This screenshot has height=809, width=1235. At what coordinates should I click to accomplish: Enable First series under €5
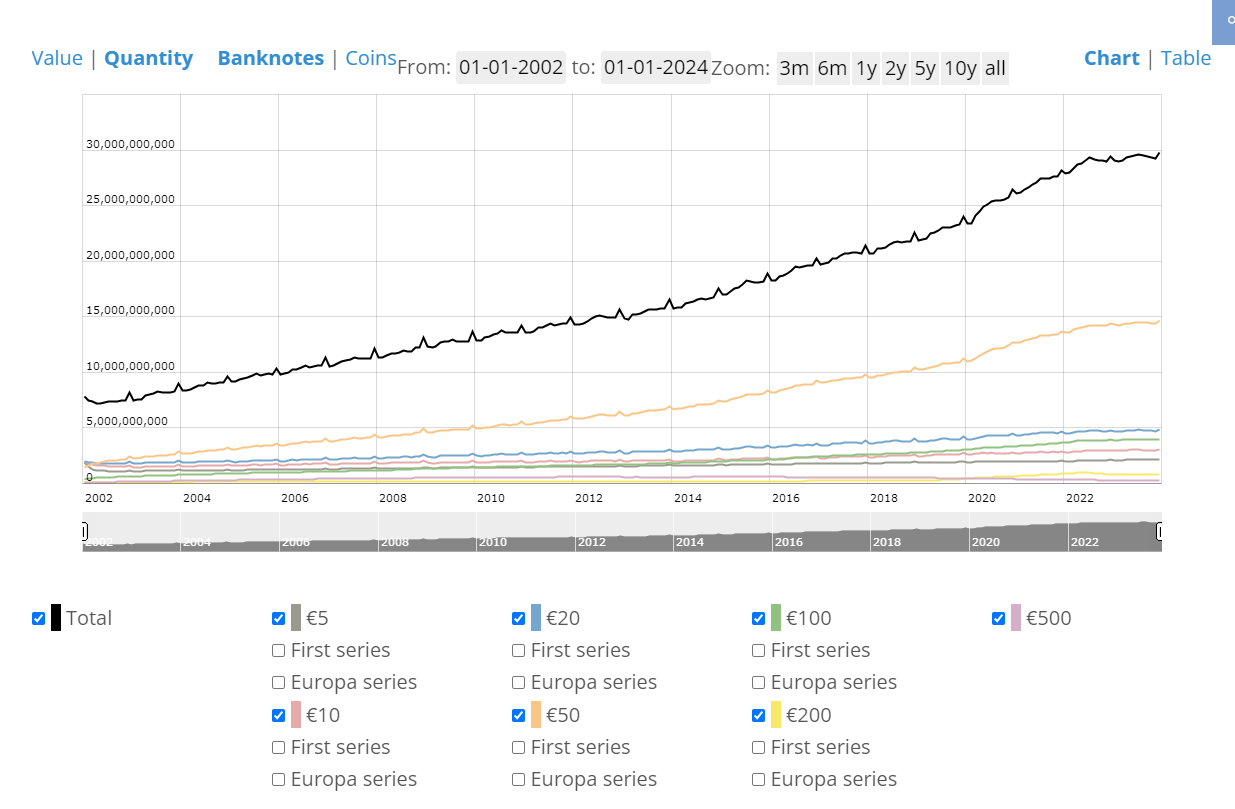[x=279, y=651]
